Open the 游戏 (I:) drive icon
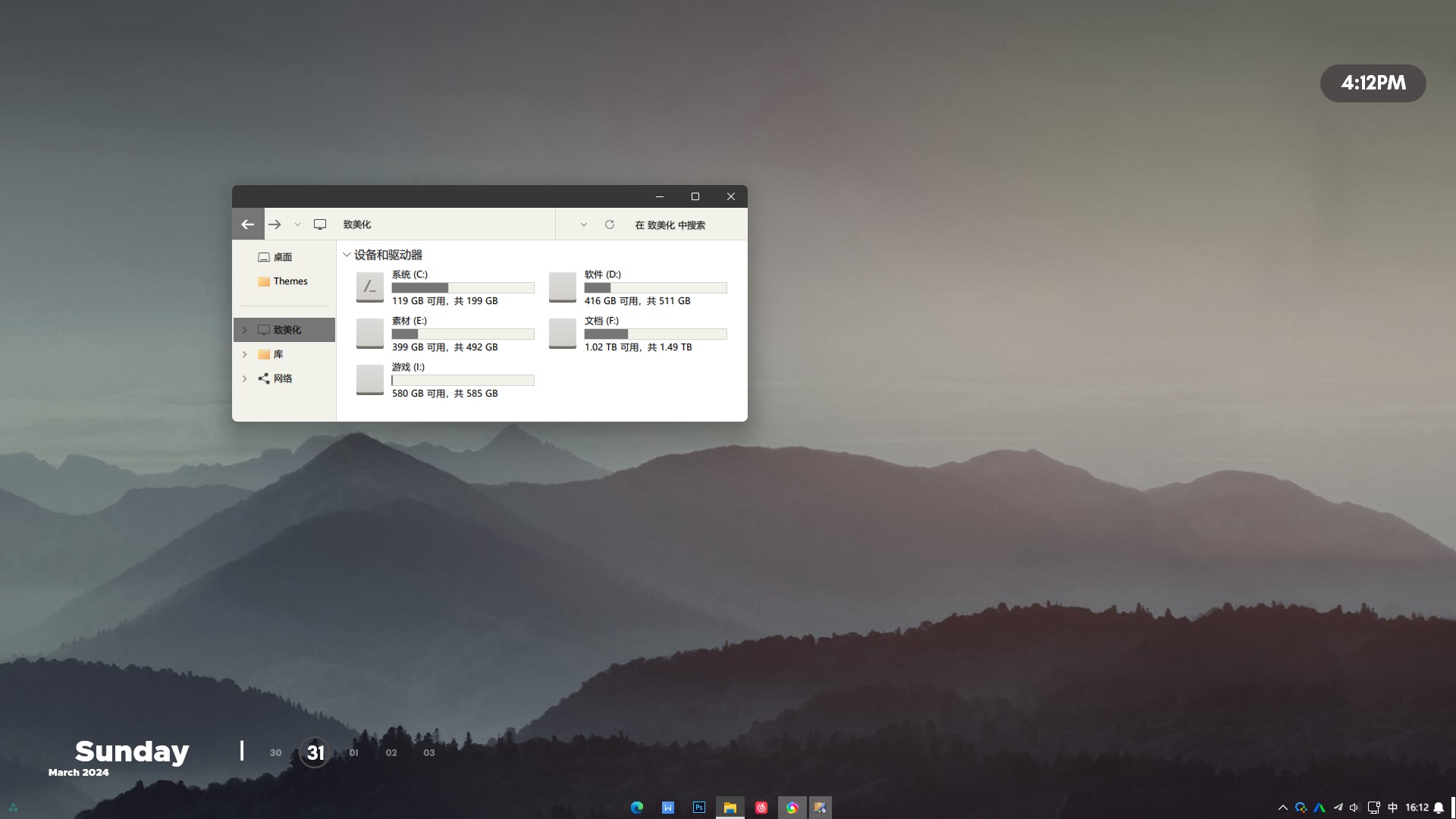Screen dimensions: 1456x819 (x=370, y=380)
